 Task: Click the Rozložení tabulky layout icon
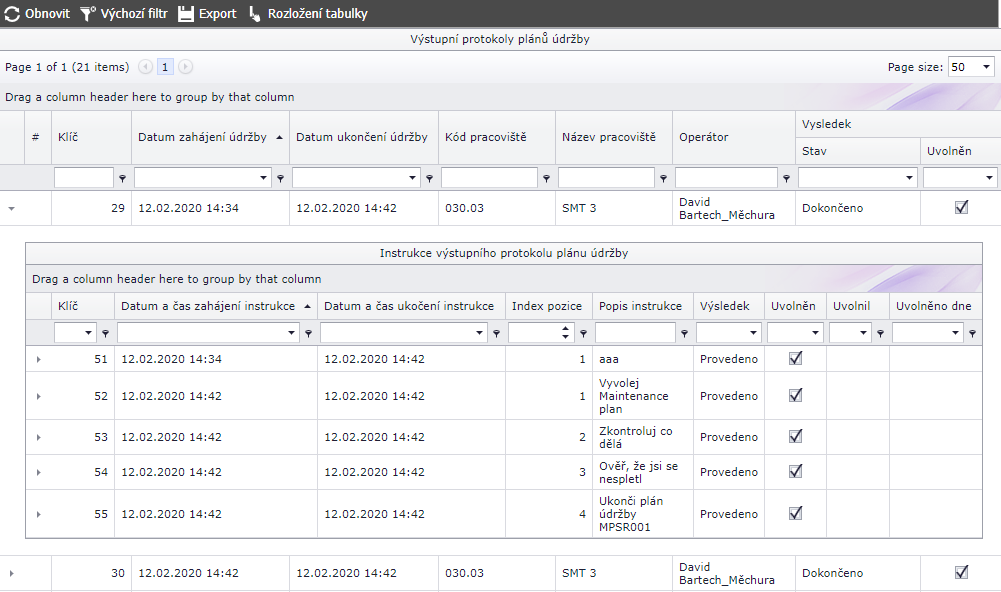pos(255,14)
